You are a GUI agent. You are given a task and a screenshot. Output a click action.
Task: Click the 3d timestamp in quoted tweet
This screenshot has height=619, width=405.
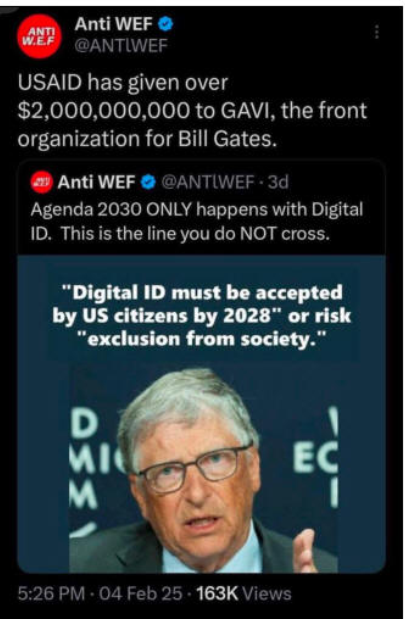(278, 182)
